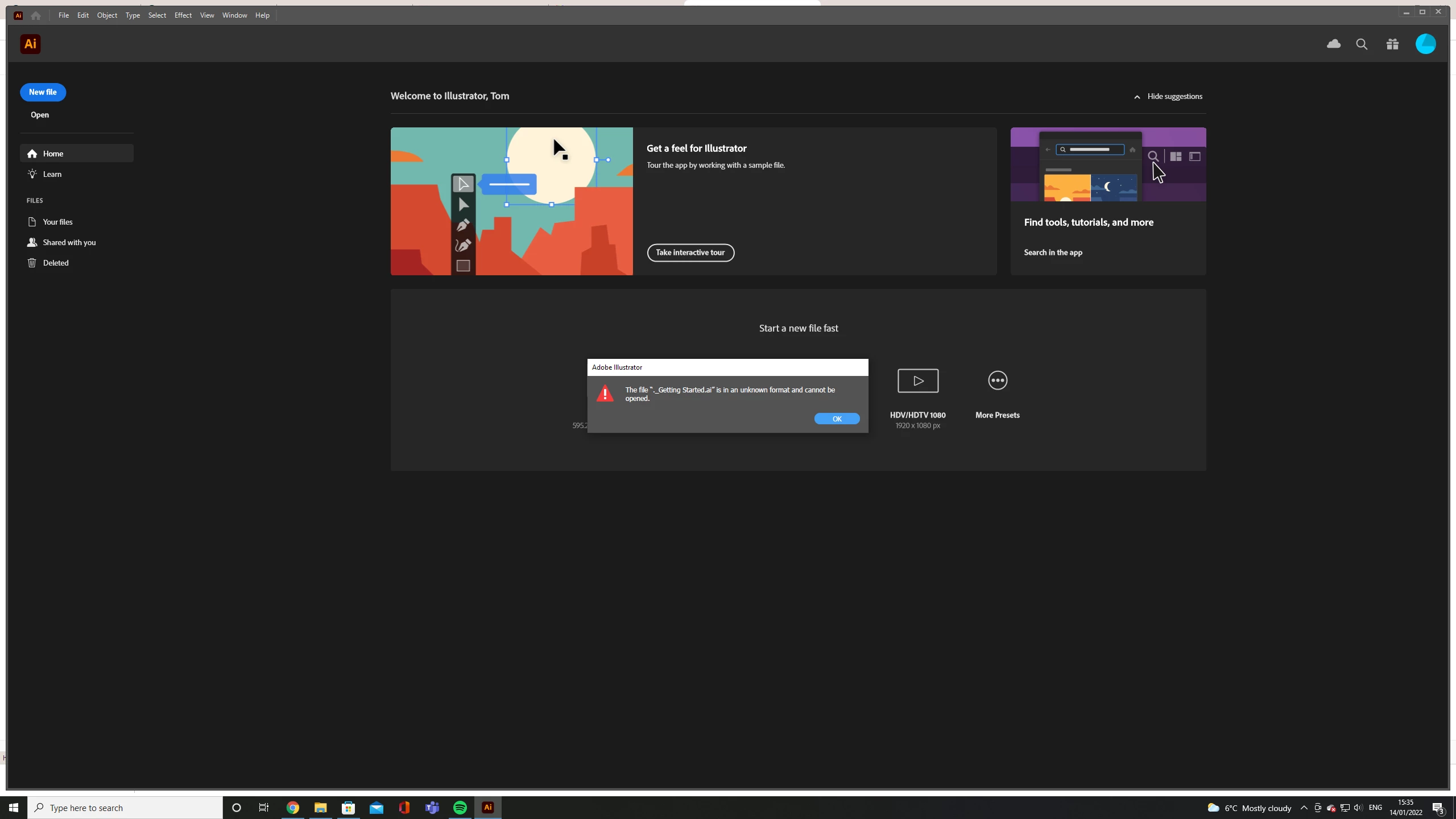The height and width of the screenshot is (819, 1456).
Task: Open the Window menu
Action: click(x=234, y=15)
